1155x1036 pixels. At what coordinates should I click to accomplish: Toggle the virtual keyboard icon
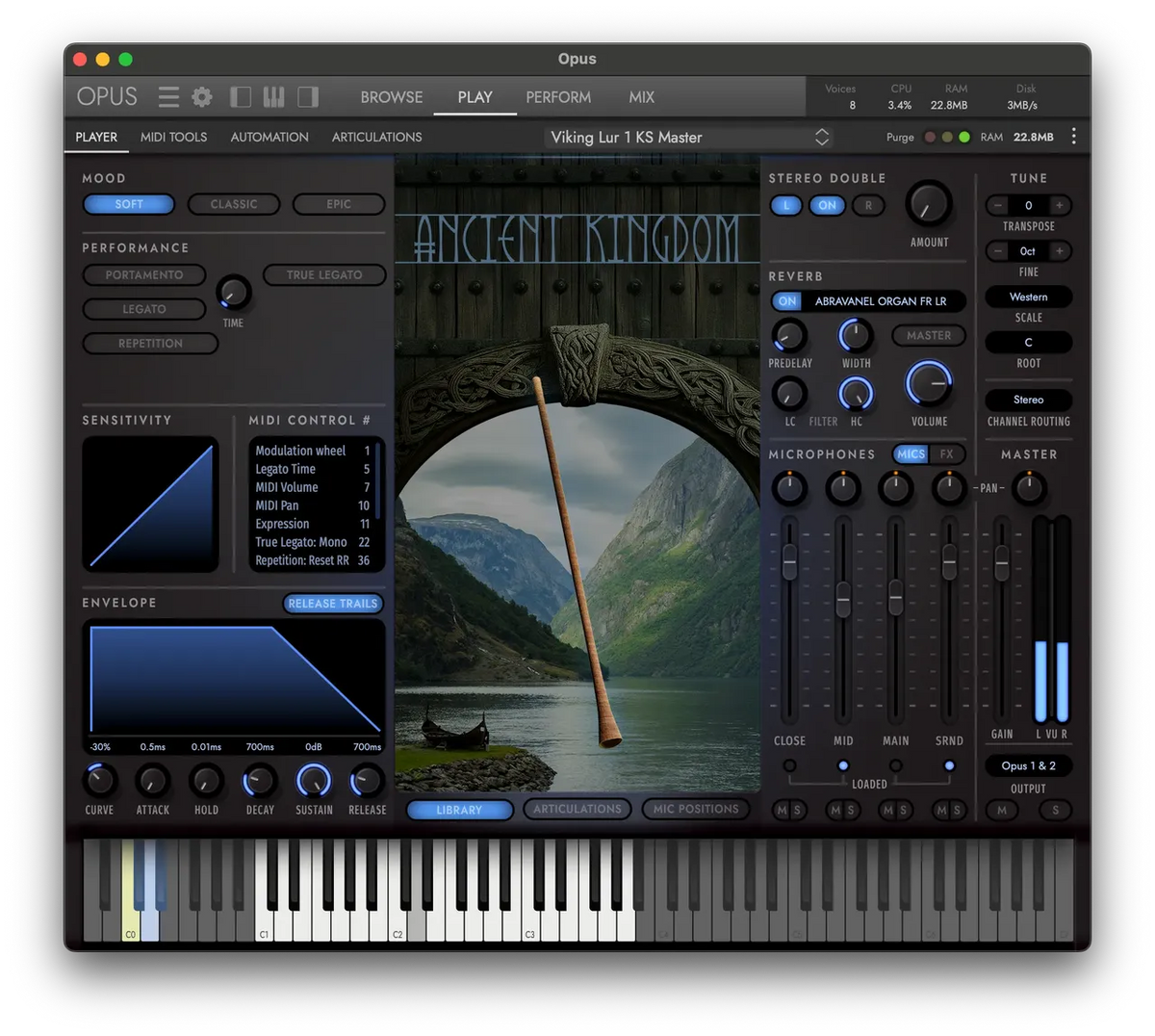coord(274,97)
